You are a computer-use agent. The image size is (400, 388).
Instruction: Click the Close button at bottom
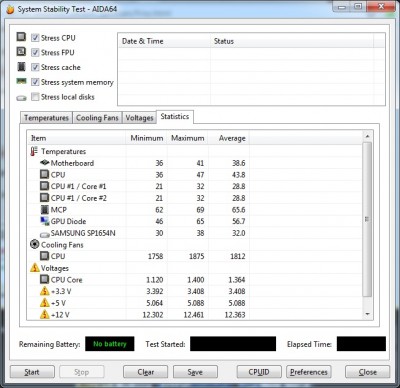coord(367,372)
